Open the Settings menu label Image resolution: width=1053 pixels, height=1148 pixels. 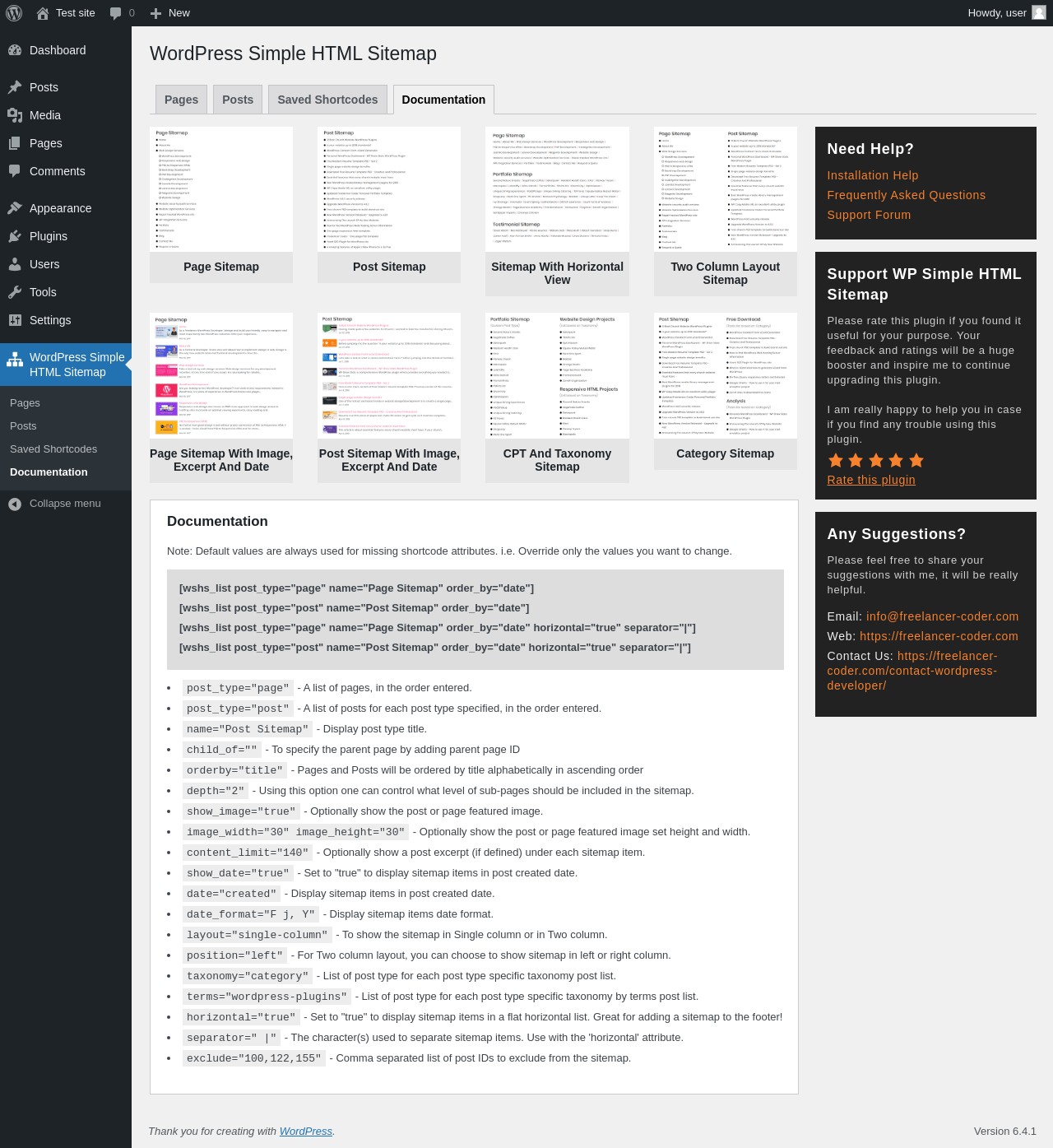pyautogui.click(x=50, y=320)
